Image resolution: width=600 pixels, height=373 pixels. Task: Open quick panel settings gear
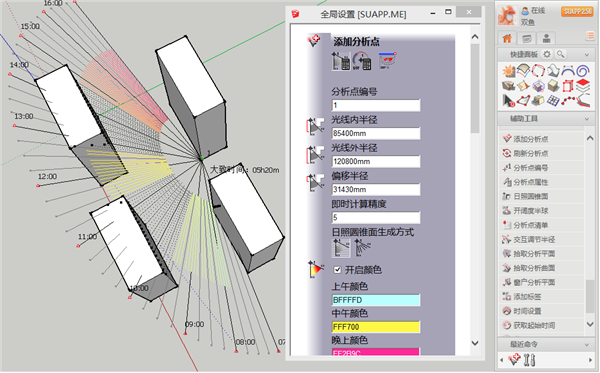click(547, 54)
